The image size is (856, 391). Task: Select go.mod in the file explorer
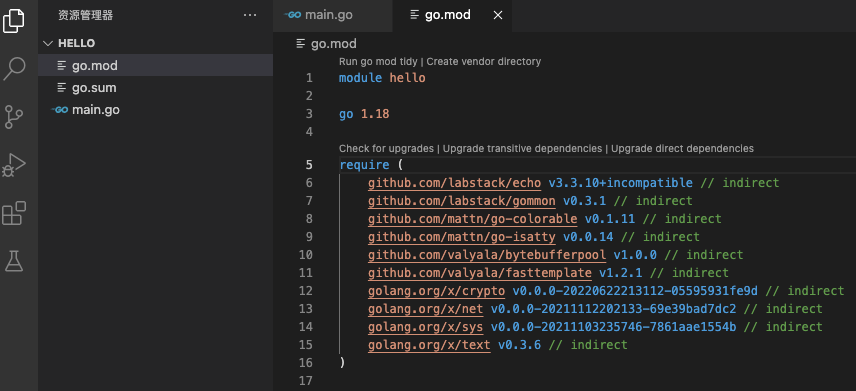156,66
